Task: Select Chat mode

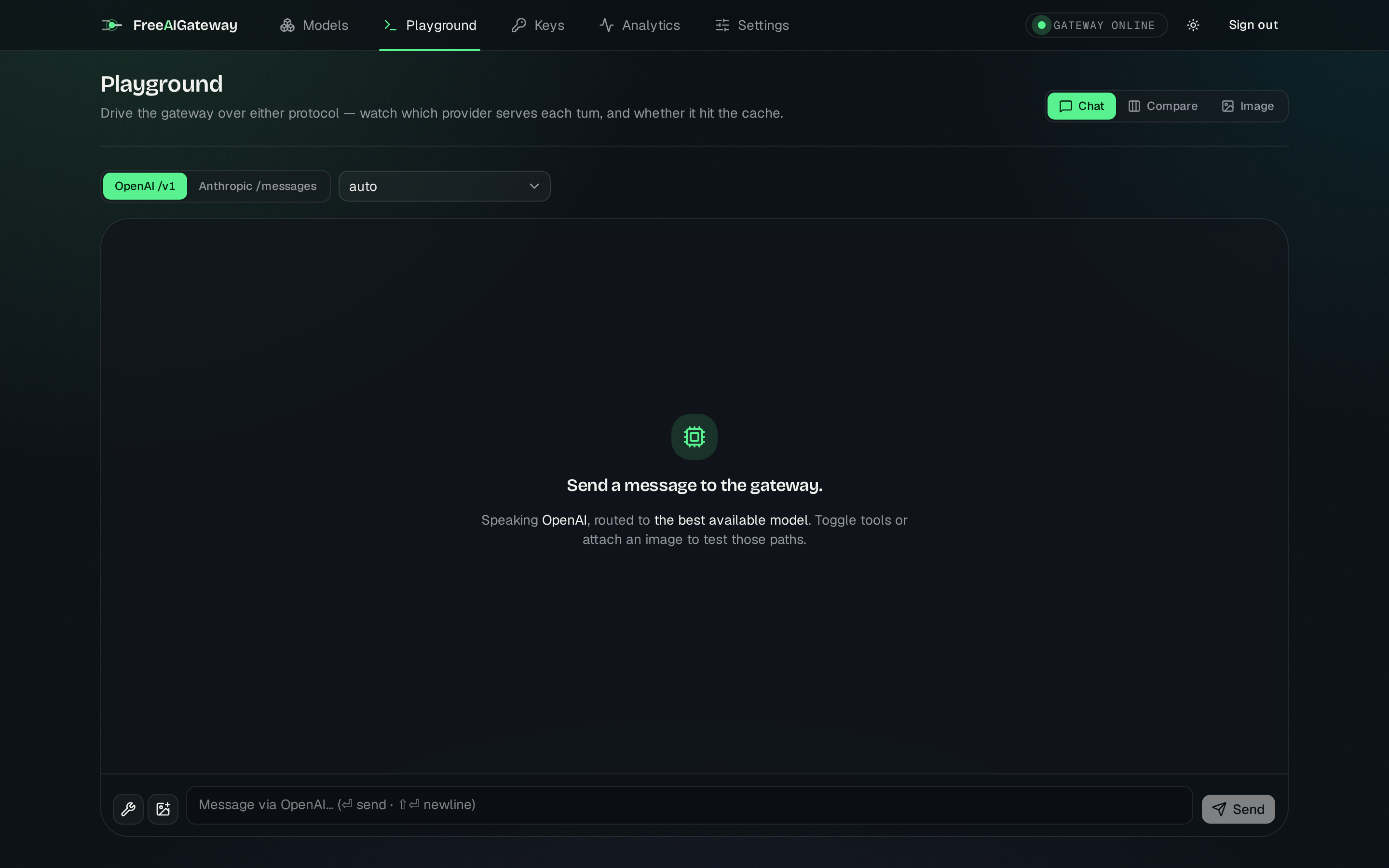Action: tap(1081, 106)
